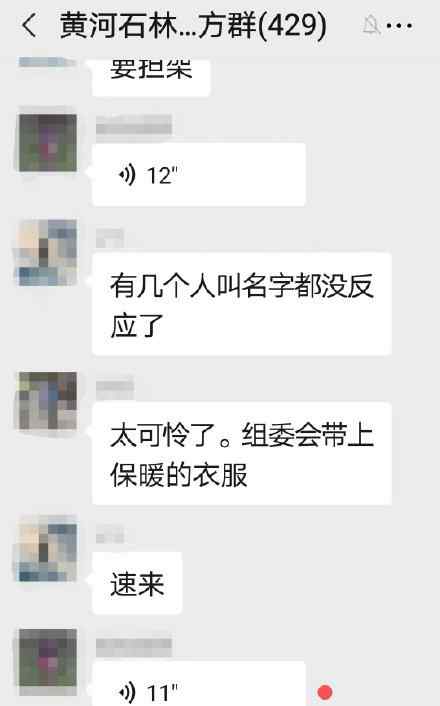Screen dimensions: 440x706
Task: Tap blurred sender name above 太可怜了 message
Action: click(x=115, y=387)
